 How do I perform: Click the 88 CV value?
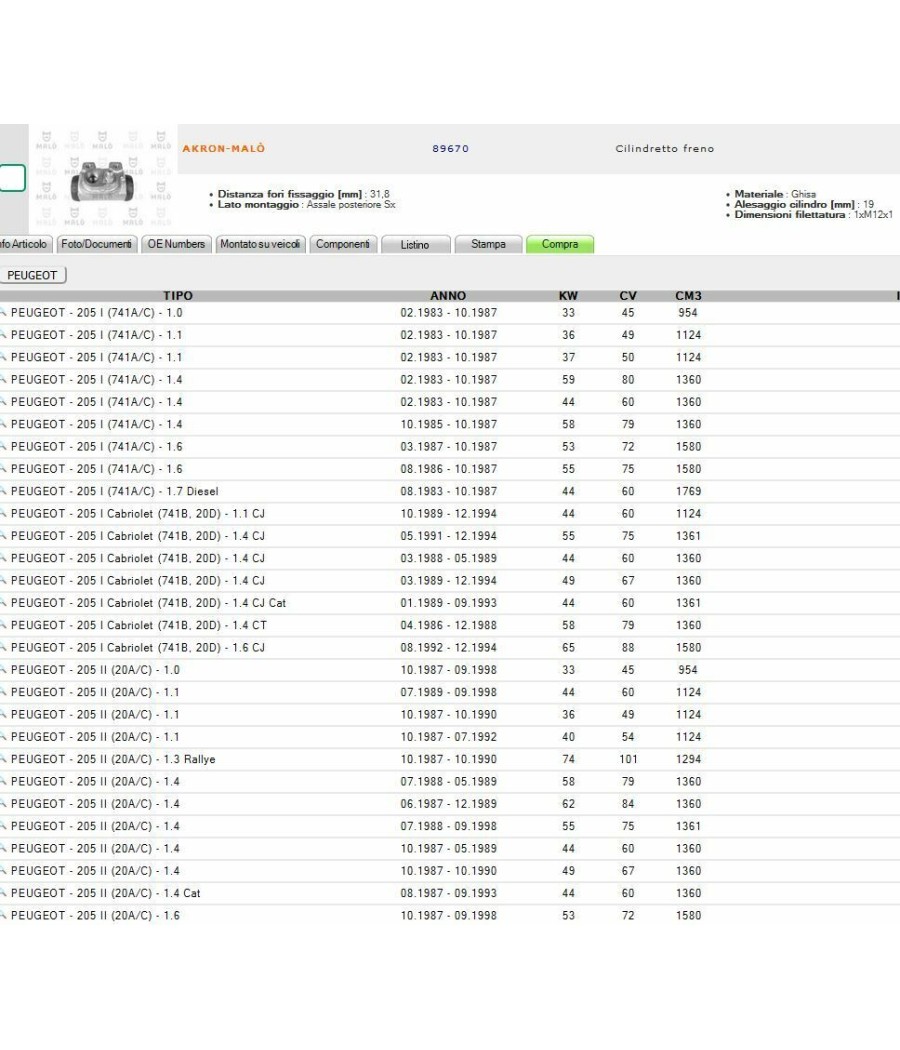(628, 648)
